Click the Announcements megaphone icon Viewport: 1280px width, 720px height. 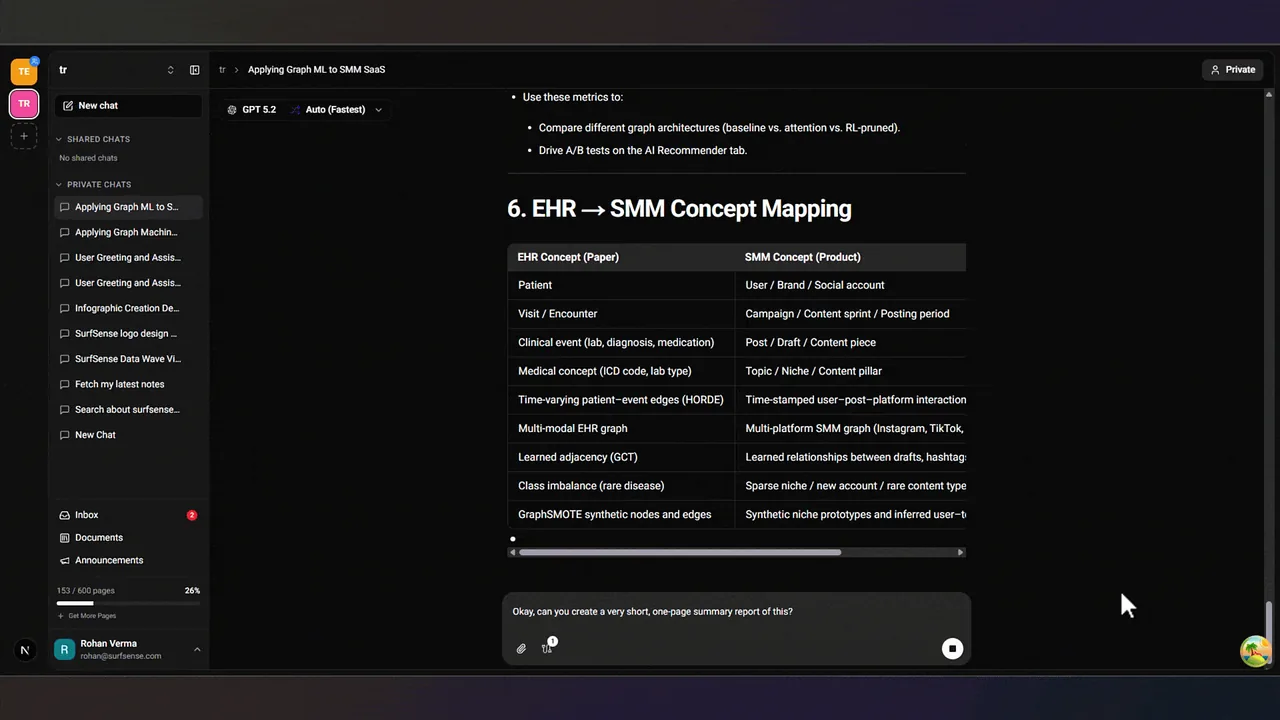point(65,561)
